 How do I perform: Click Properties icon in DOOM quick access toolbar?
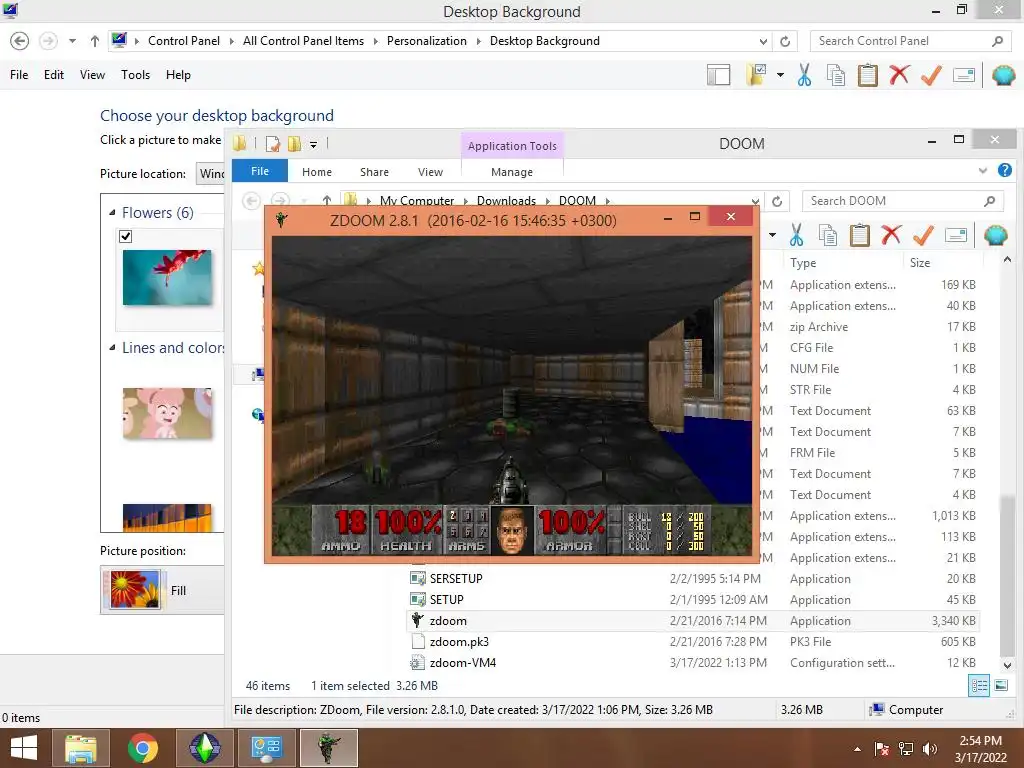273,144
